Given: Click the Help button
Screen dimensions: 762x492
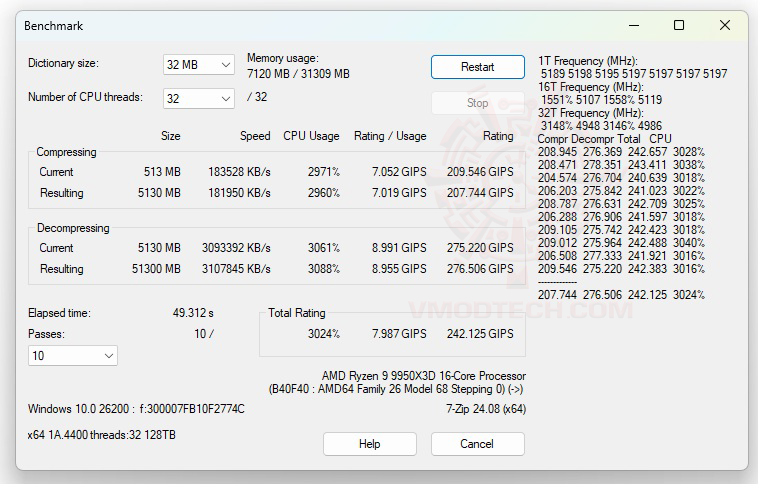Looking at the screenshot, I should [x=369, y=444].
